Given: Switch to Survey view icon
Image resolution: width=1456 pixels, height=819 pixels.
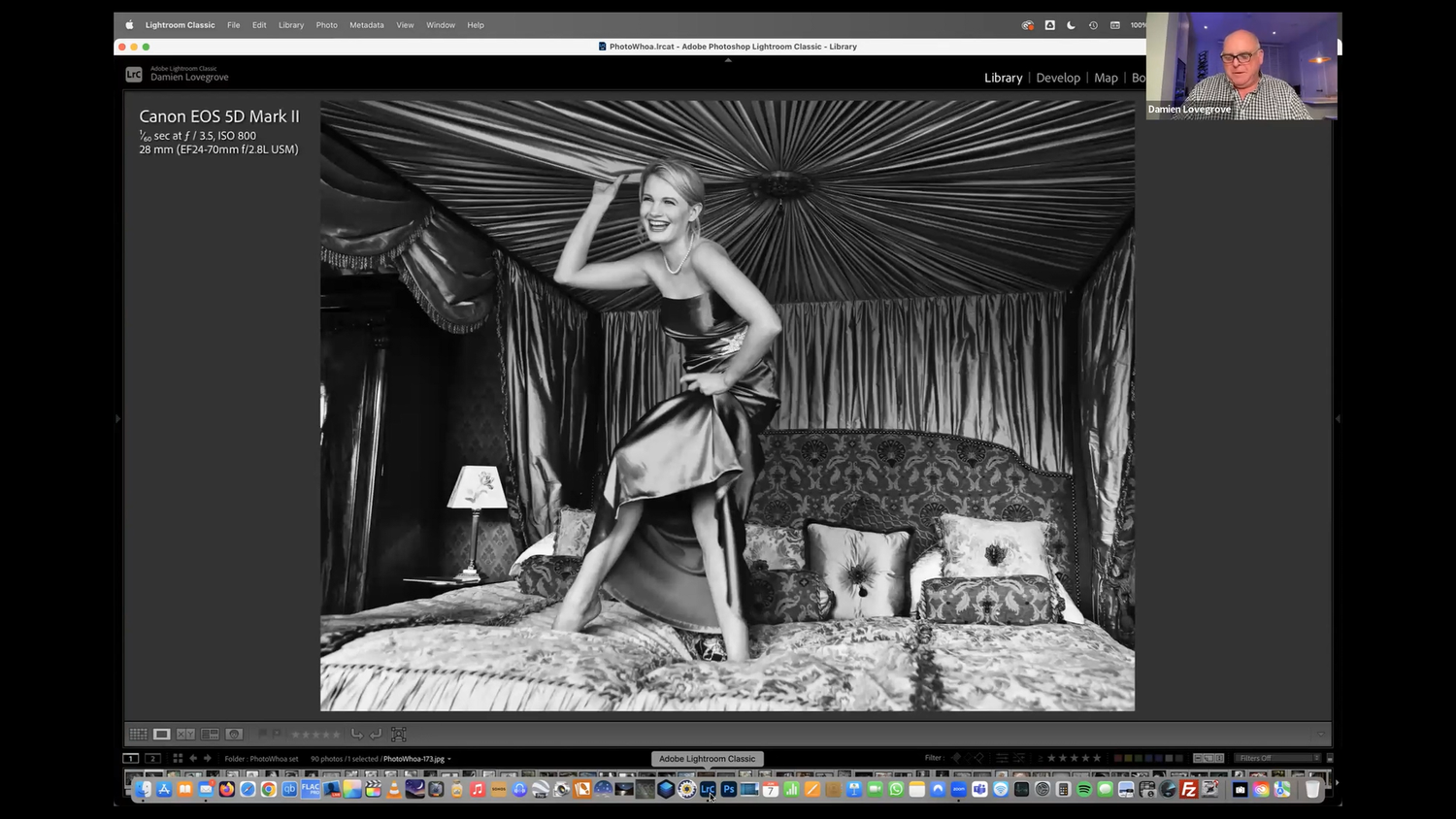Looking at the screenshot, I should click(210, 735).
